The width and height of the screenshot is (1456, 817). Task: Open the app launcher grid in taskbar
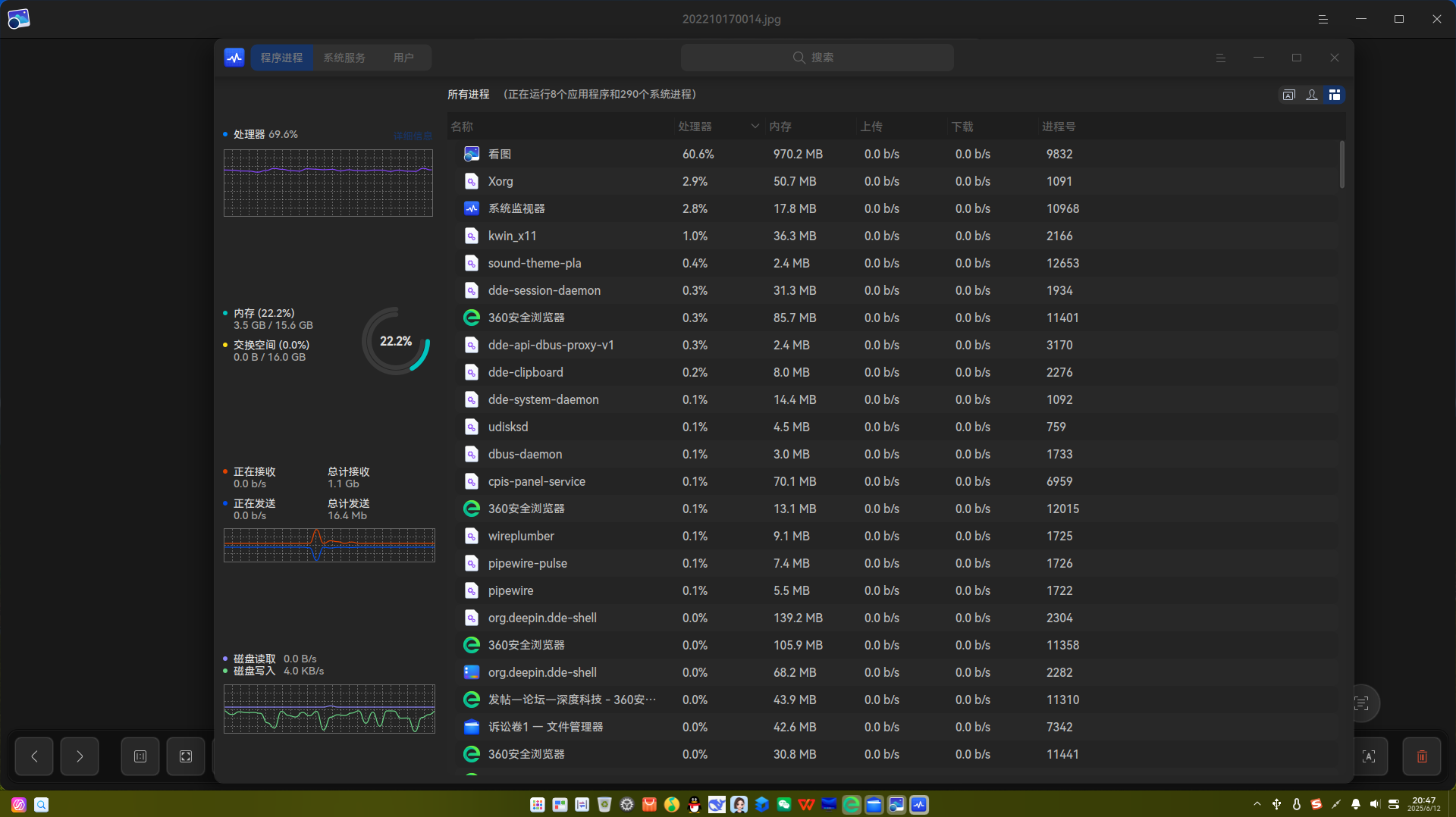pos(538,805)
